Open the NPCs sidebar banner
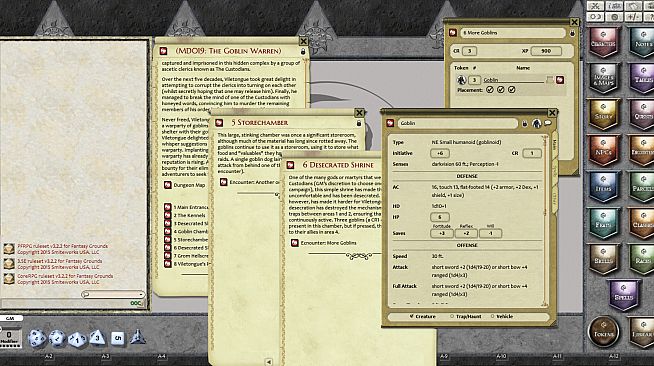 [603, 151]
